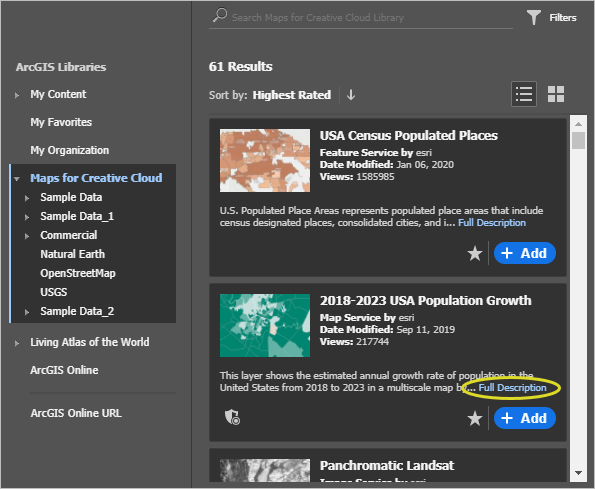Click the shield badge icon on Population Growth card

(232, 417)
